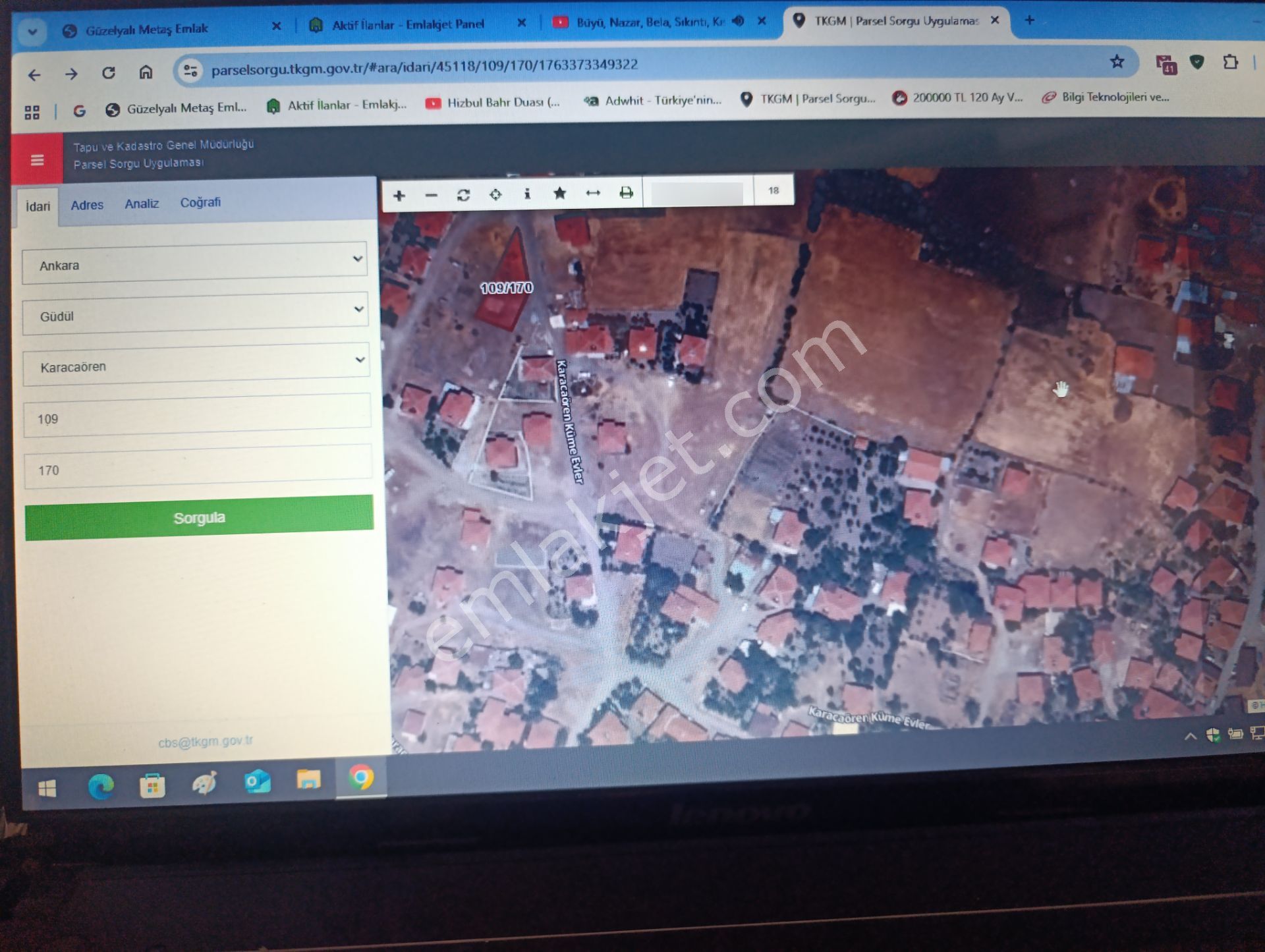Click the print icon in map toolbar
The width and height of the screenshot is (1265, 952).
point(626,192)
